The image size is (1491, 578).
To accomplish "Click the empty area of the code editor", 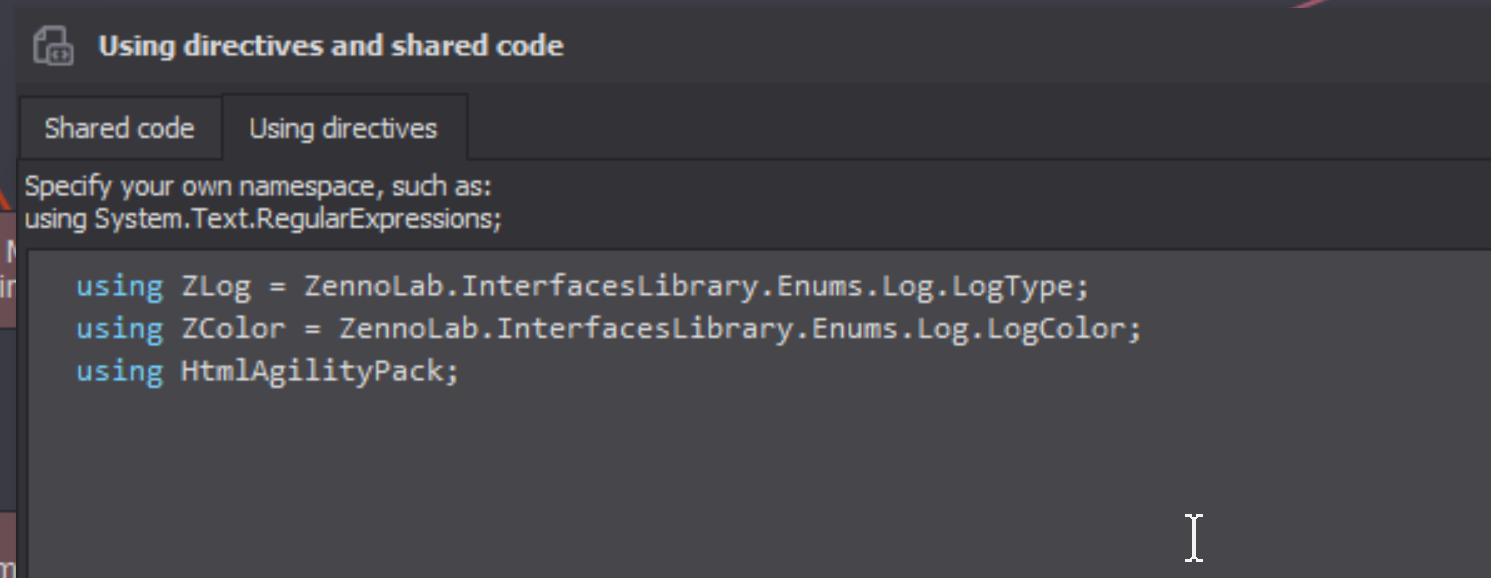I will [x=760, y=480].
